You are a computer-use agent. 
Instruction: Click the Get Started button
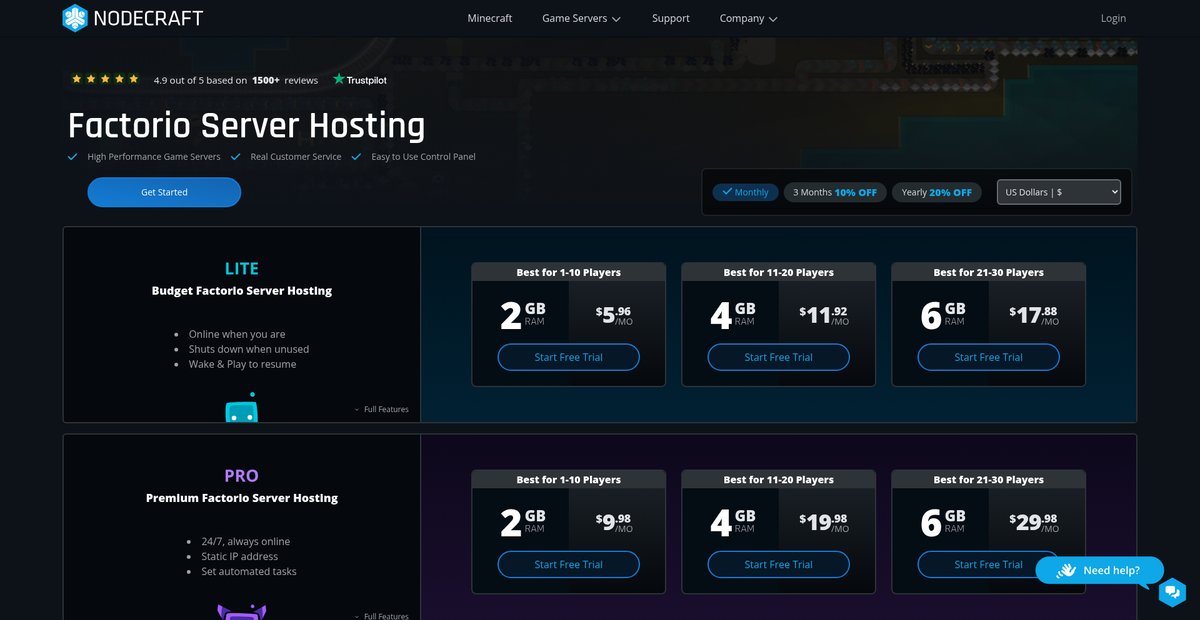(164, 192)
